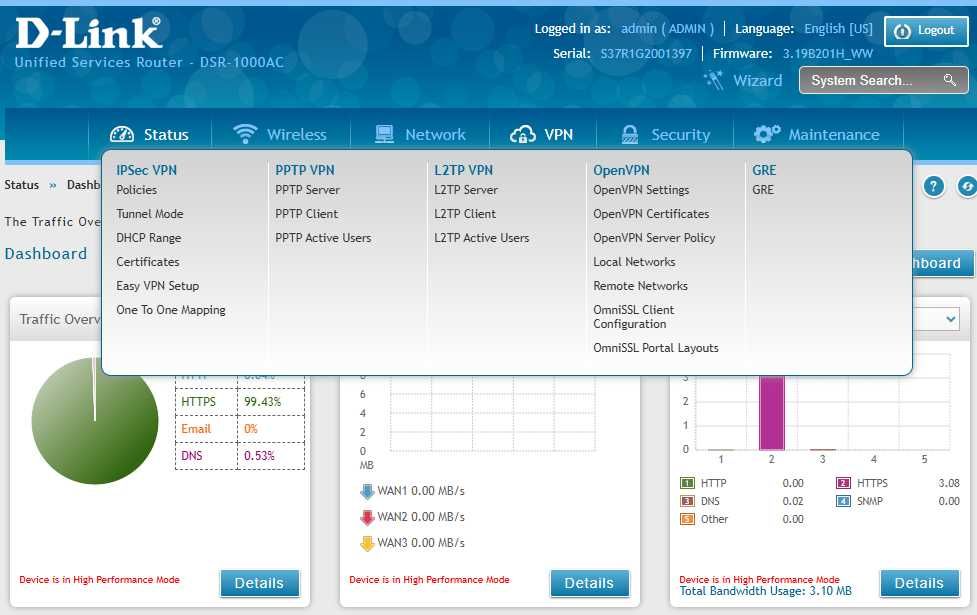Open the Maintenance menu
The height and width of the screenshot is (615, 977).
(x=817, y=135)
